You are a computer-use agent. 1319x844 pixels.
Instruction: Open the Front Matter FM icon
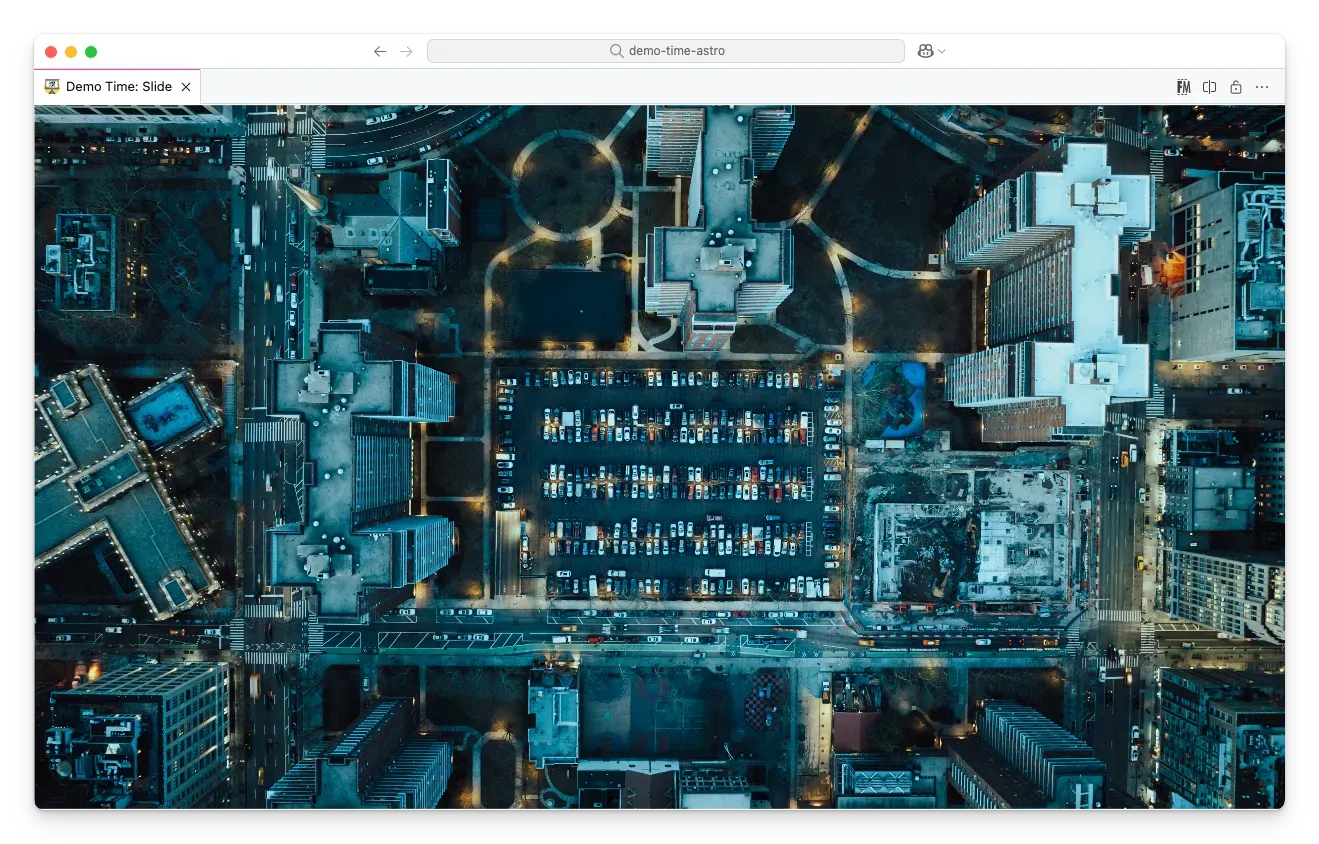click(x=1183, y=87)
